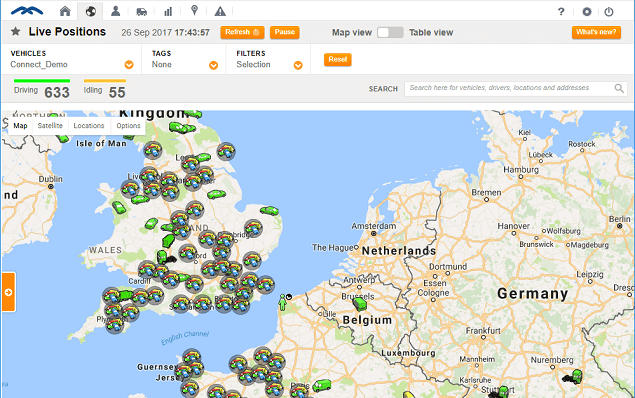Click the Reset filters button
Screen dimensions: 635x398
(338, 60)
